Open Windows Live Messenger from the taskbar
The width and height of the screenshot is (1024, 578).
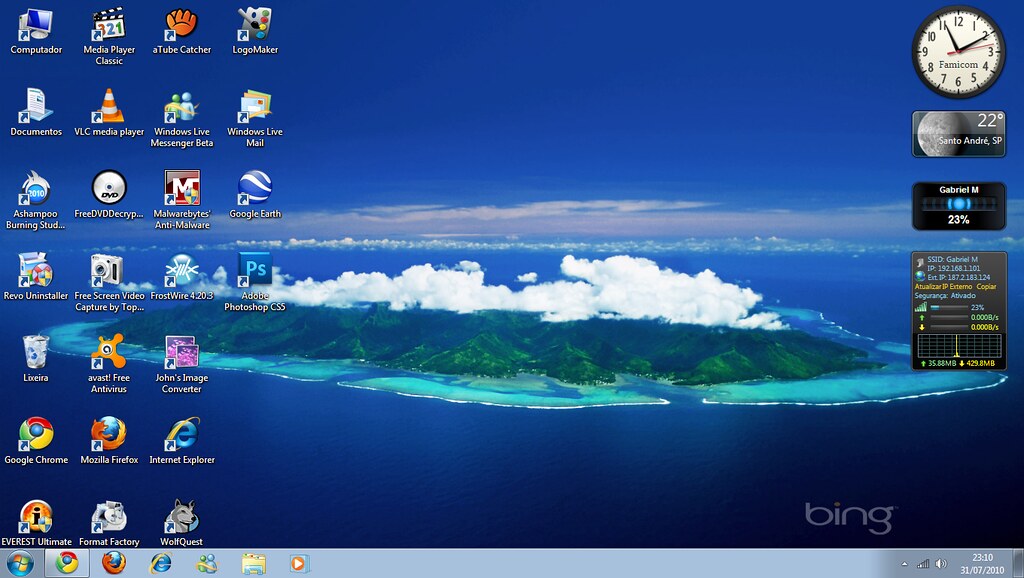point(207,563)
